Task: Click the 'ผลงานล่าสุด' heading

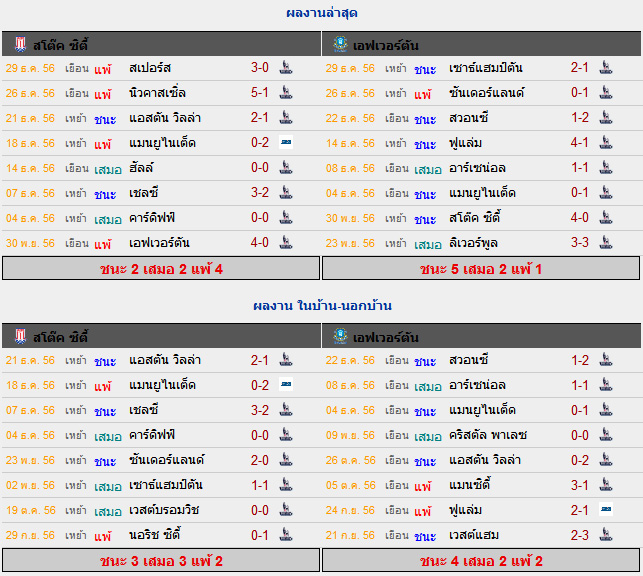Action: coord(322,13)
